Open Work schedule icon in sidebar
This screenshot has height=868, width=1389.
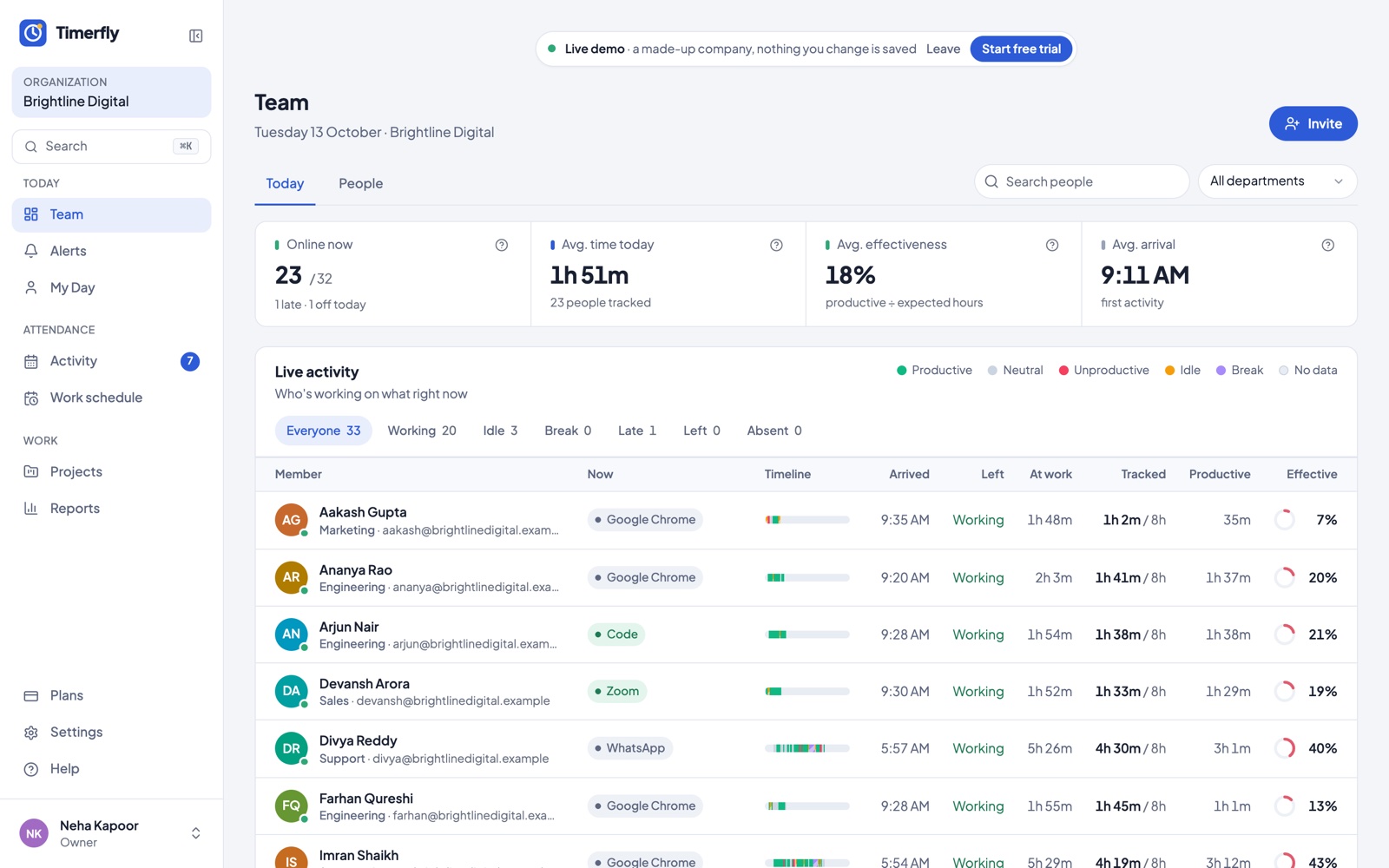31,398
